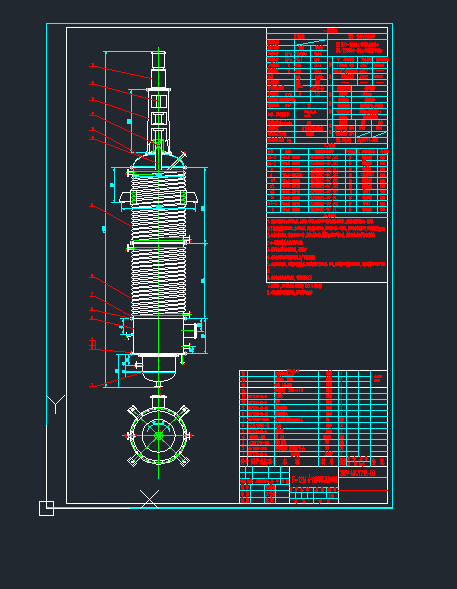This screenshot has height=589, width=457.
Task: Select the Y axis label of the UCS icon
Action: (x=56, y=404)
